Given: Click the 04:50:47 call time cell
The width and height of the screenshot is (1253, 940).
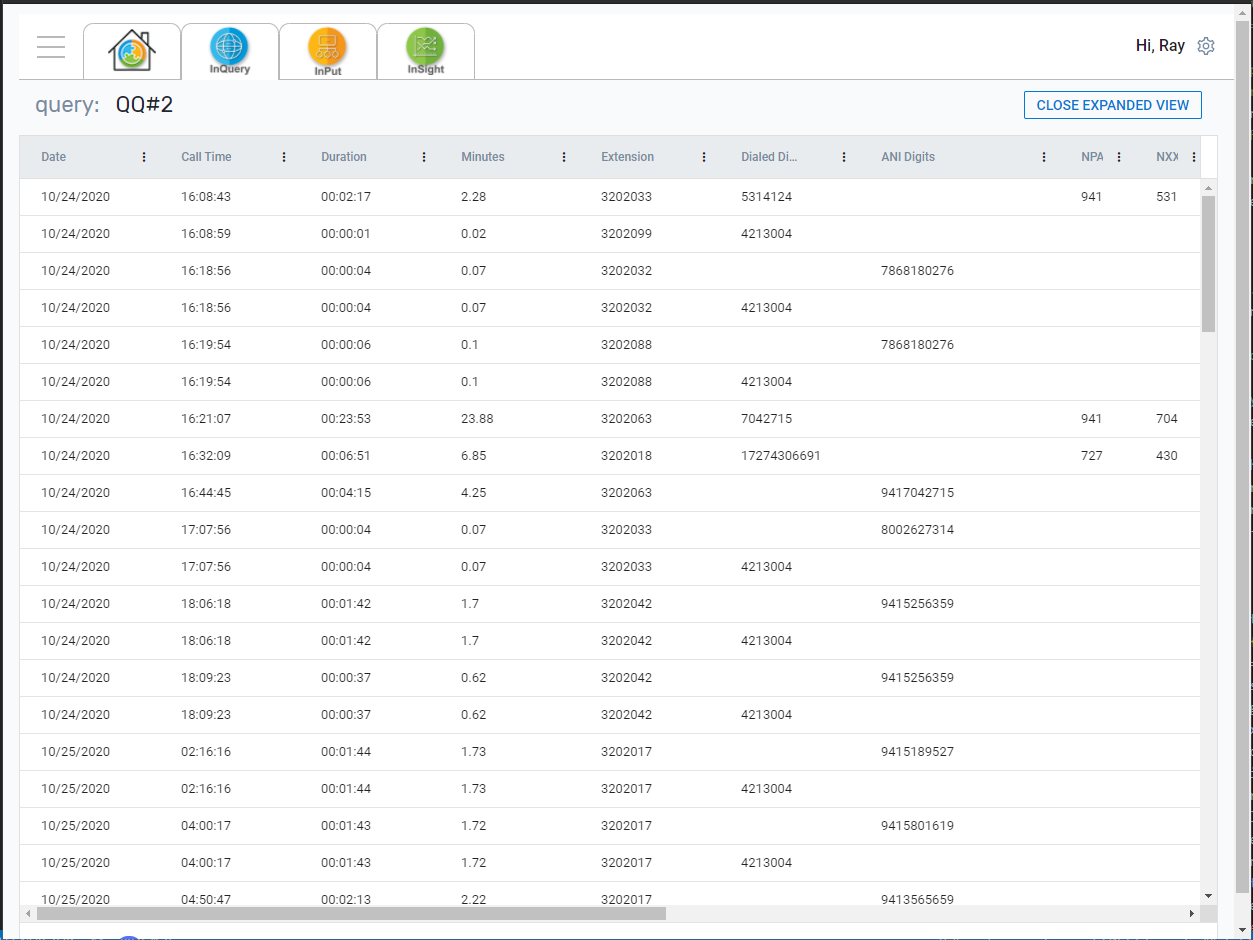Looking at the screenshot, I should click(206, 900).
